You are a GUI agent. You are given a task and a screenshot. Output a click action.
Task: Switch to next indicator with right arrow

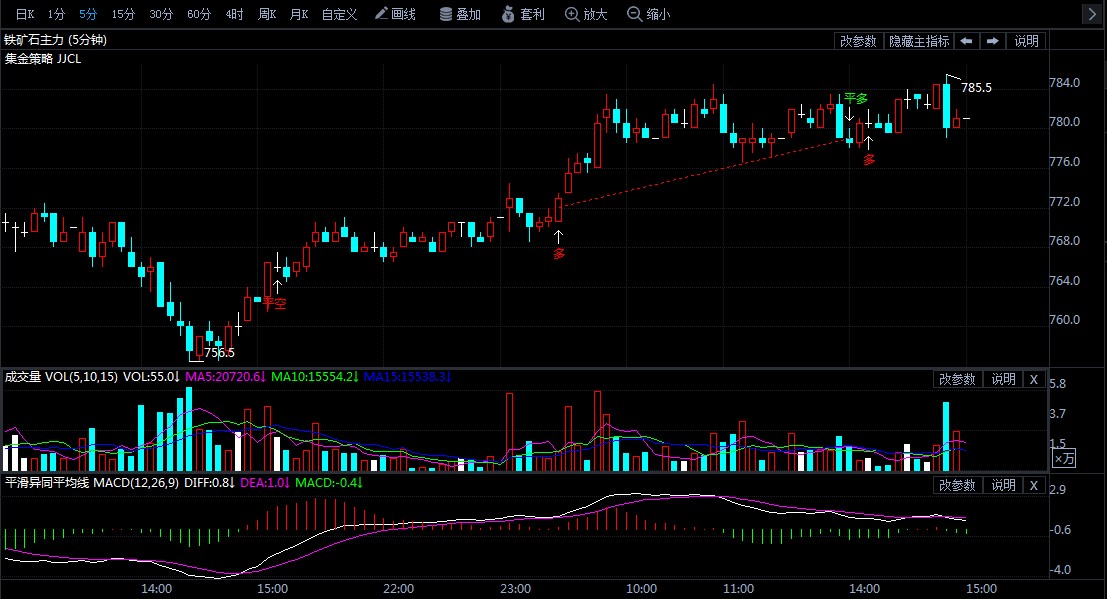pyautogui.click(x=992, y=41)
